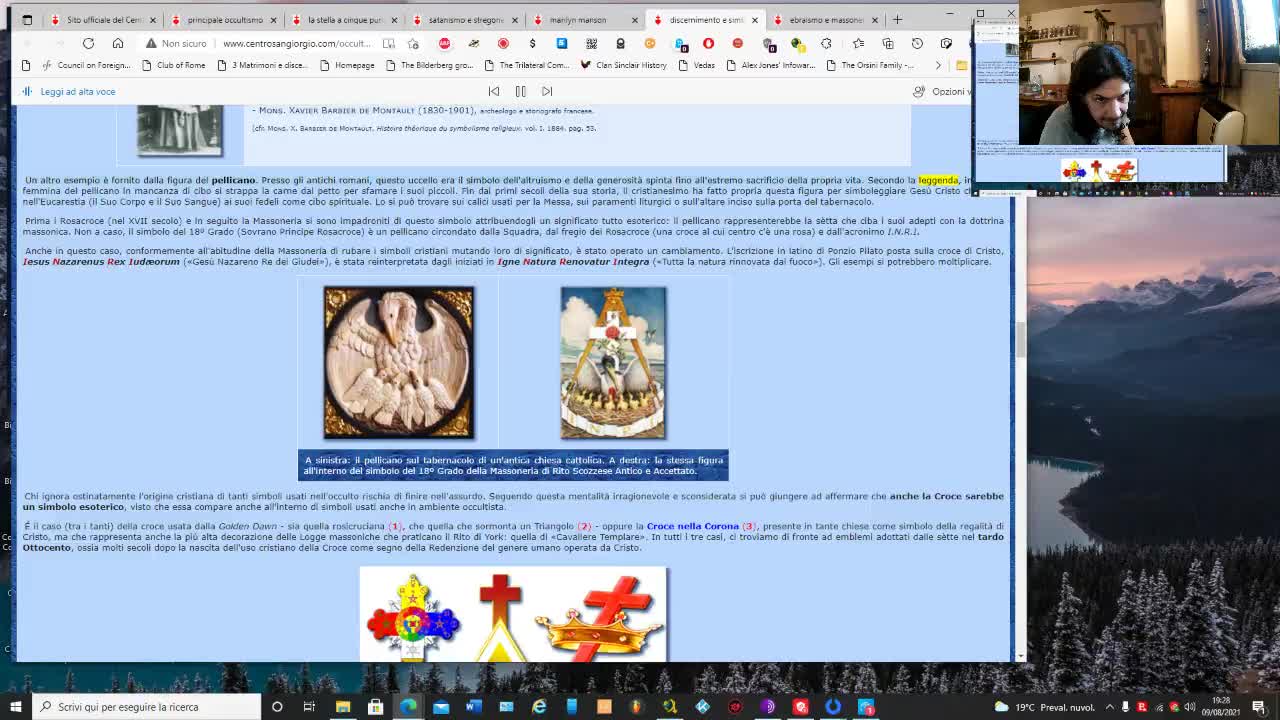Open Internet Explorer from taskbar
This screenshot has width=1280, height=720.
(539, 707)
